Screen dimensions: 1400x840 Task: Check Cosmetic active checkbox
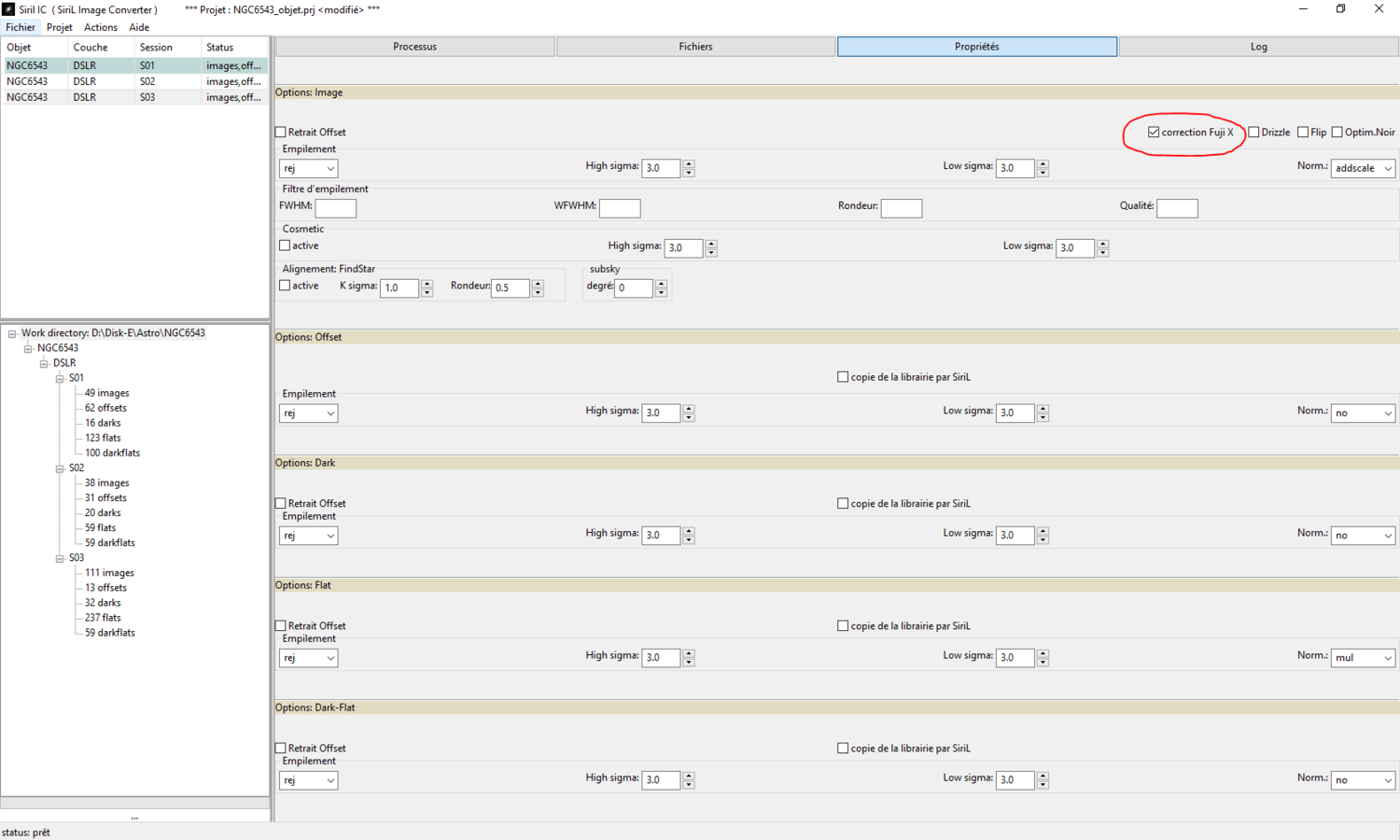[x=285, y=245]
